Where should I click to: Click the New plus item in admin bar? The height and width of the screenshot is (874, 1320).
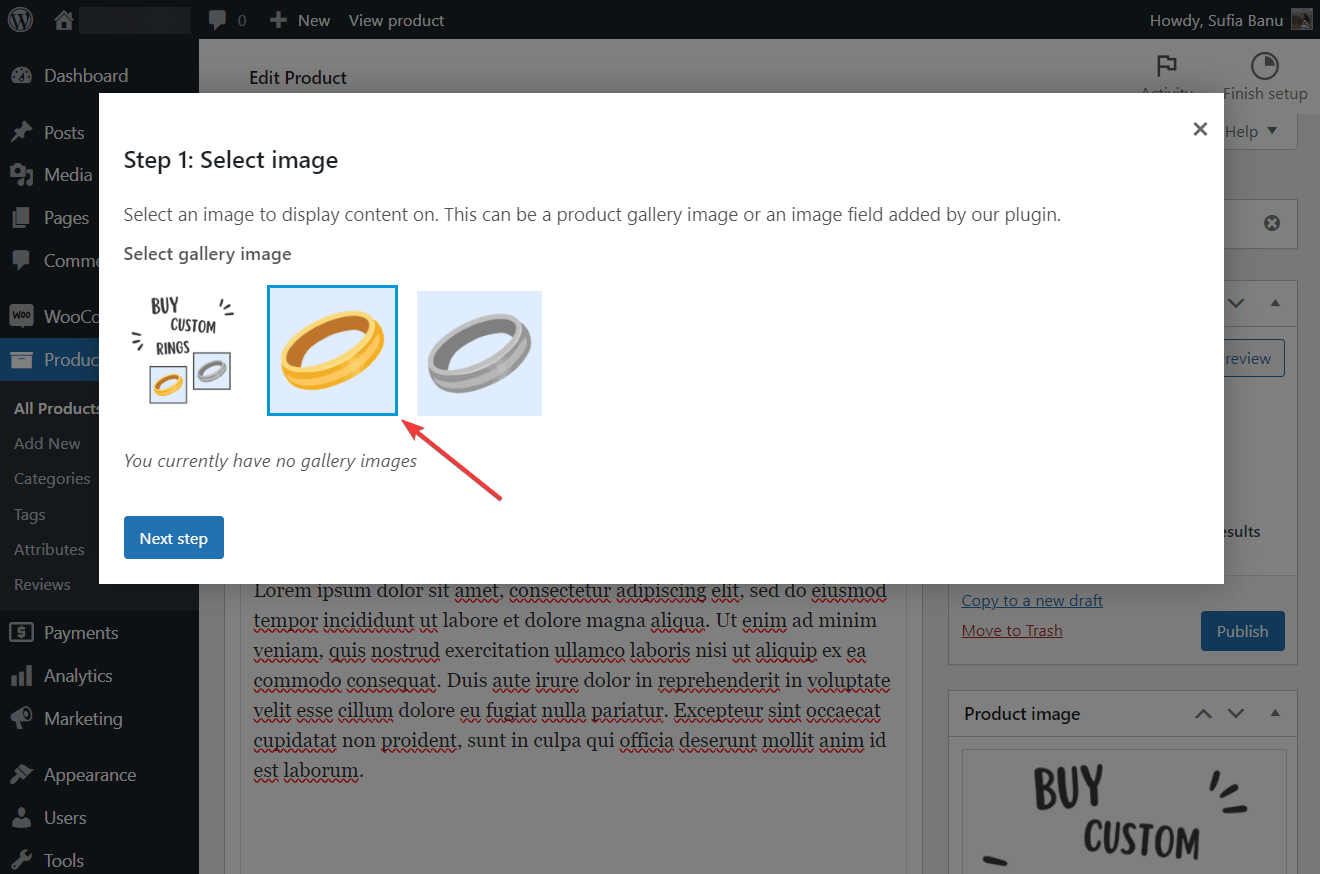(300, 20)
